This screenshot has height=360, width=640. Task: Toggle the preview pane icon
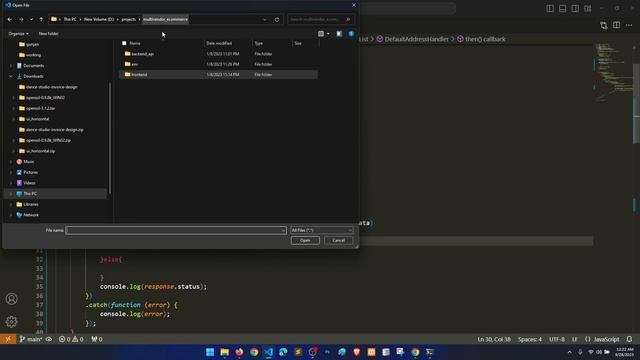coord(339,33)
